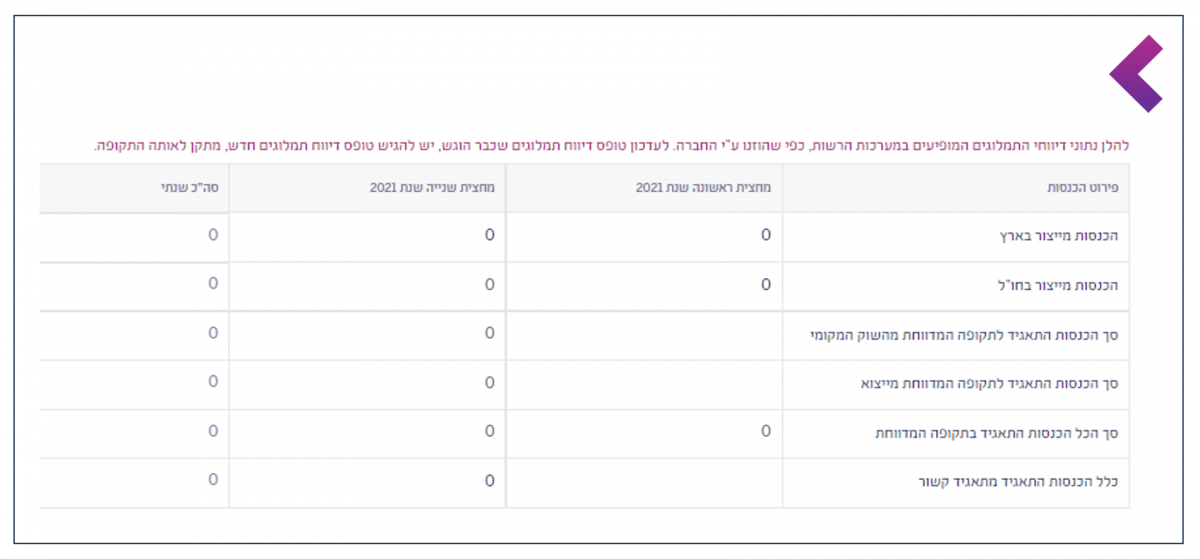Select second-half 2021 field for 'הכנסות מייצור בחו"ל'
1200x559 pixels.
368,284
